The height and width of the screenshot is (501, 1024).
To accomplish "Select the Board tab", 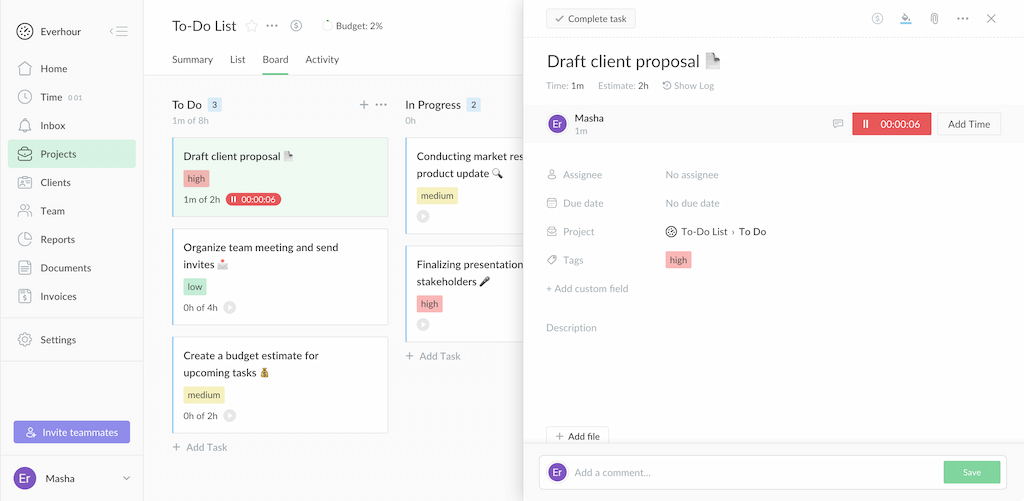I will click(x=275, y=59).
